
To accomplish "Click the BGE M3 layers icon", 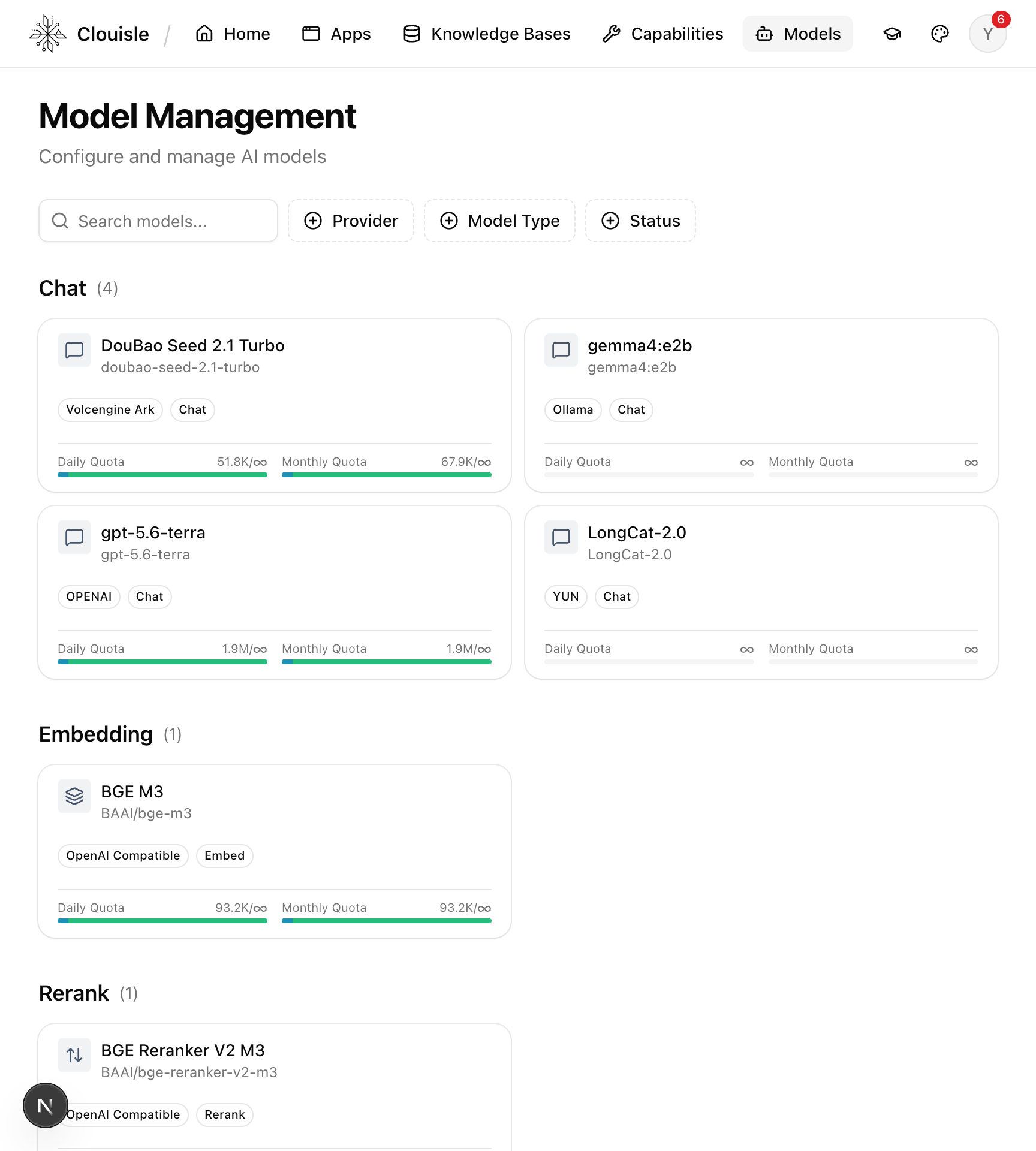I will point(74,796).
